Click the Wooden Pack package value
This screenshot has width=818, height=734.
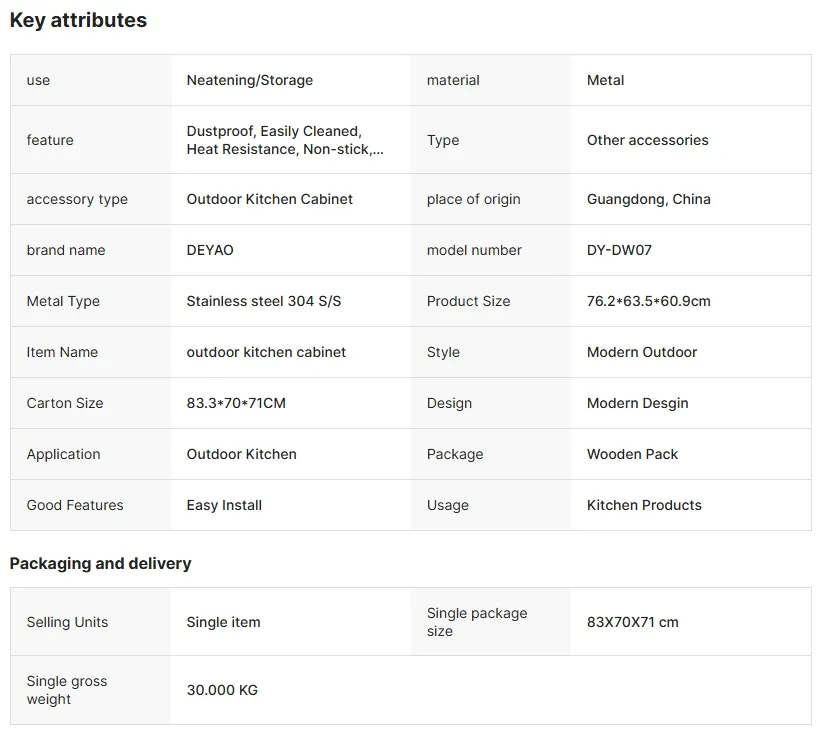pyautogui.click(x=632, y=454)
